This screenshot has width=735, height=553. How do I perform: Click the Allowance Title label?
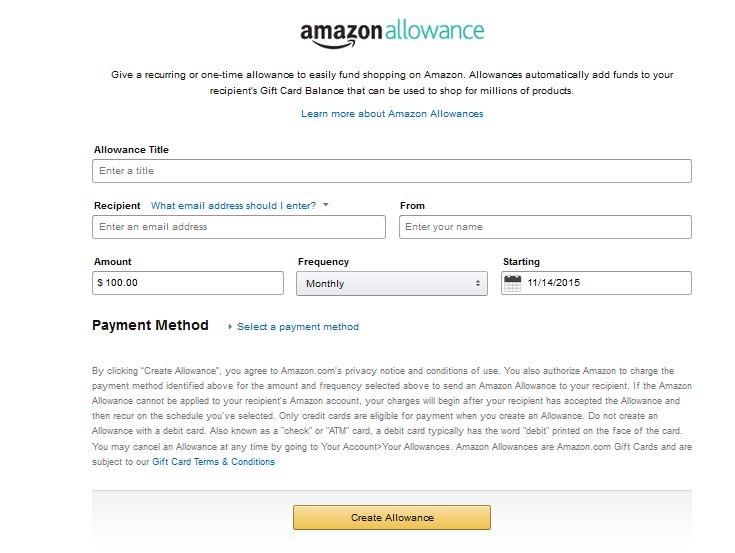coord(131,150)
